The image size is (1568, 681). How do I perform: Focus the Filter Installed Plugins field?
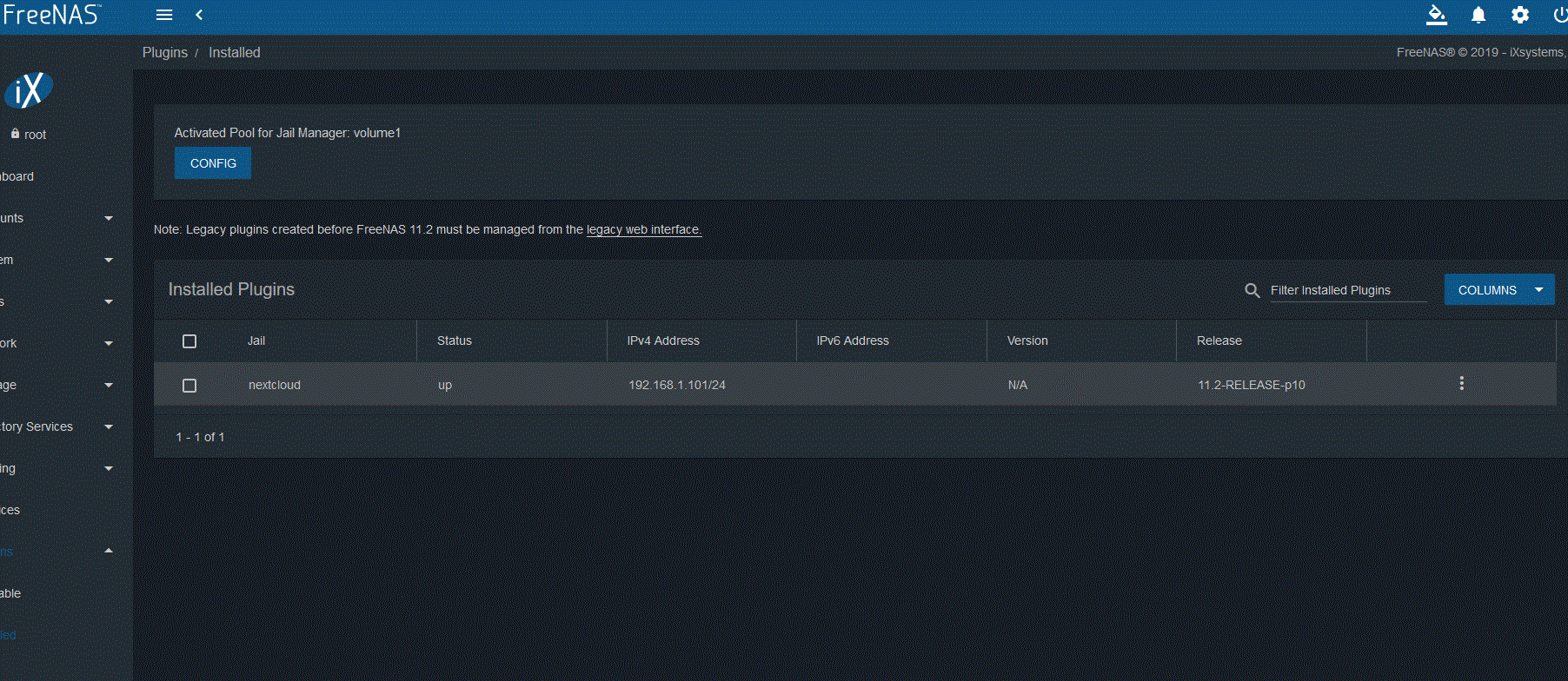[1348, 290]
